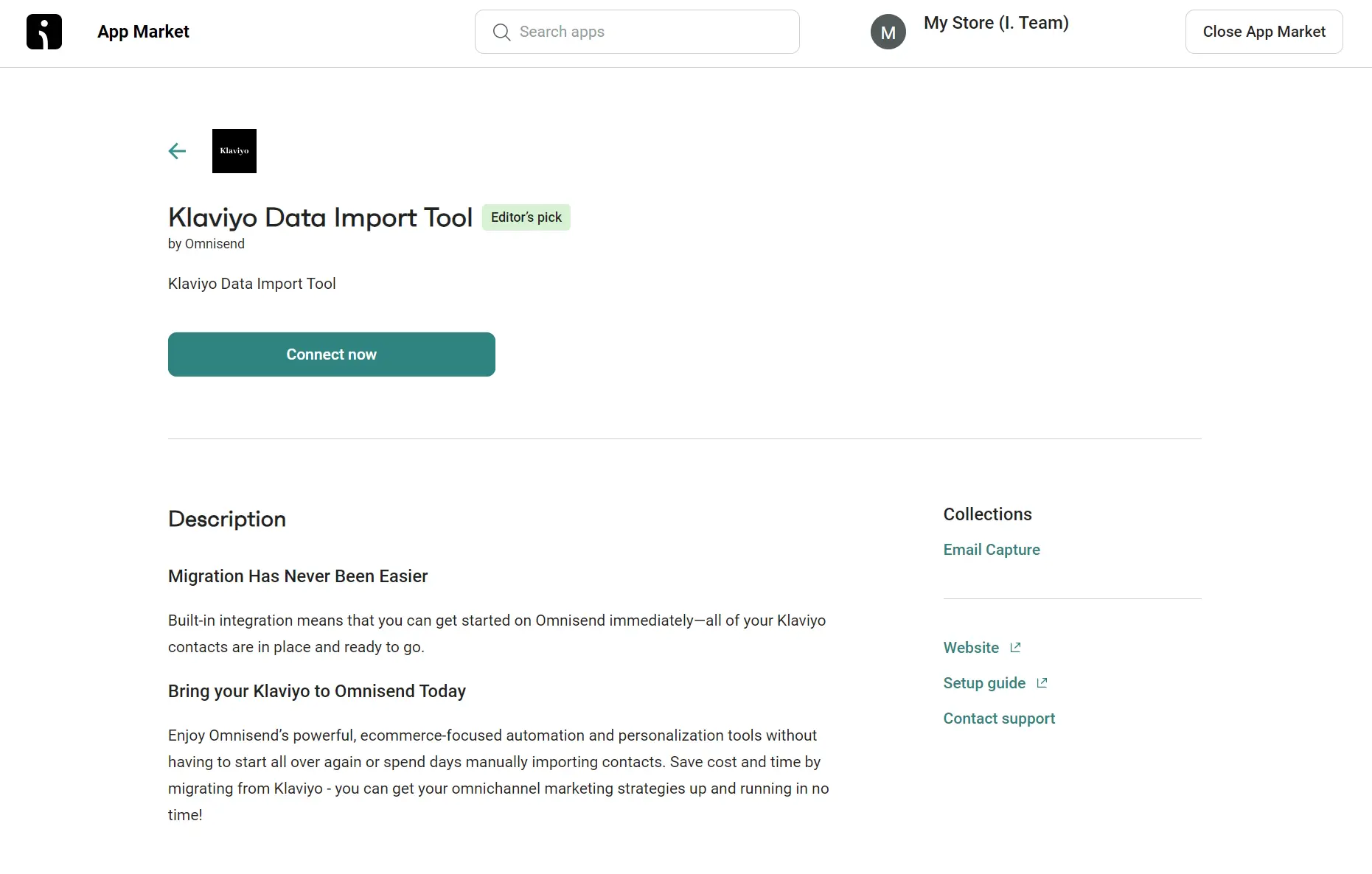
Task: Click My Store (I. Team) name
Action: tap(996, 23)
